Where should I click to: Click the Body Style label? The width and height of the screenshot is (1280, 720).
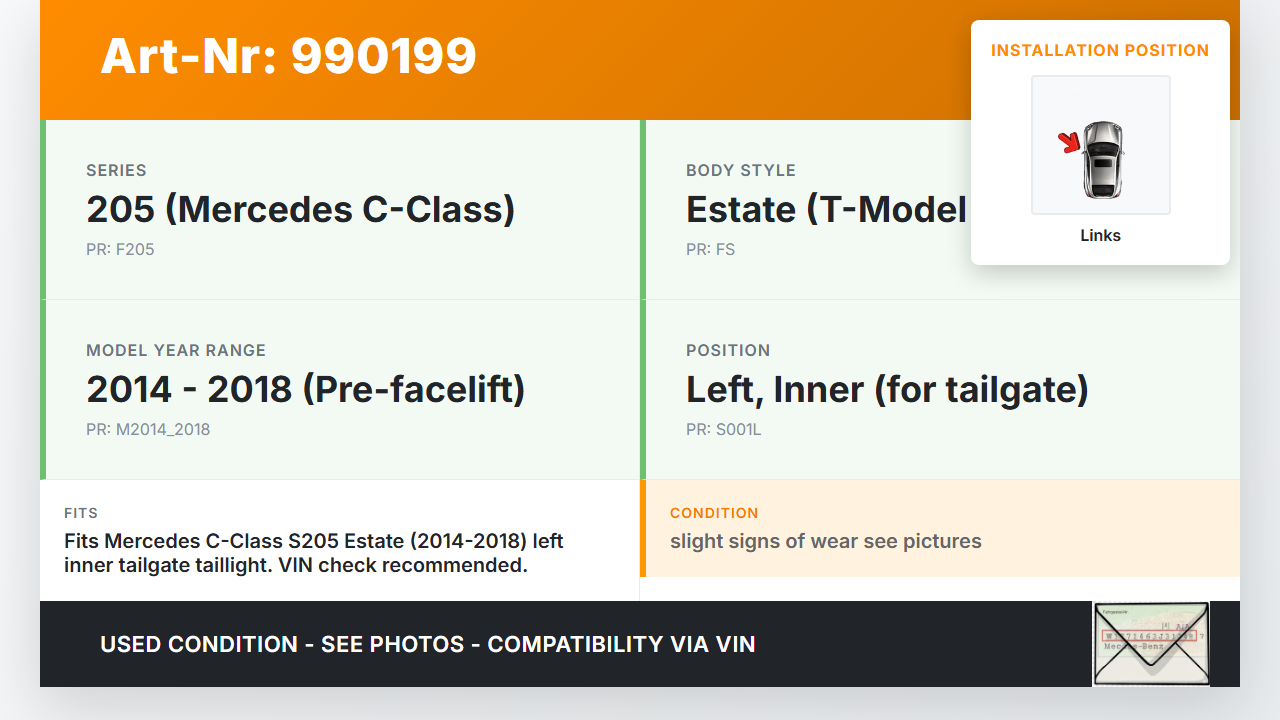[741, 171]
